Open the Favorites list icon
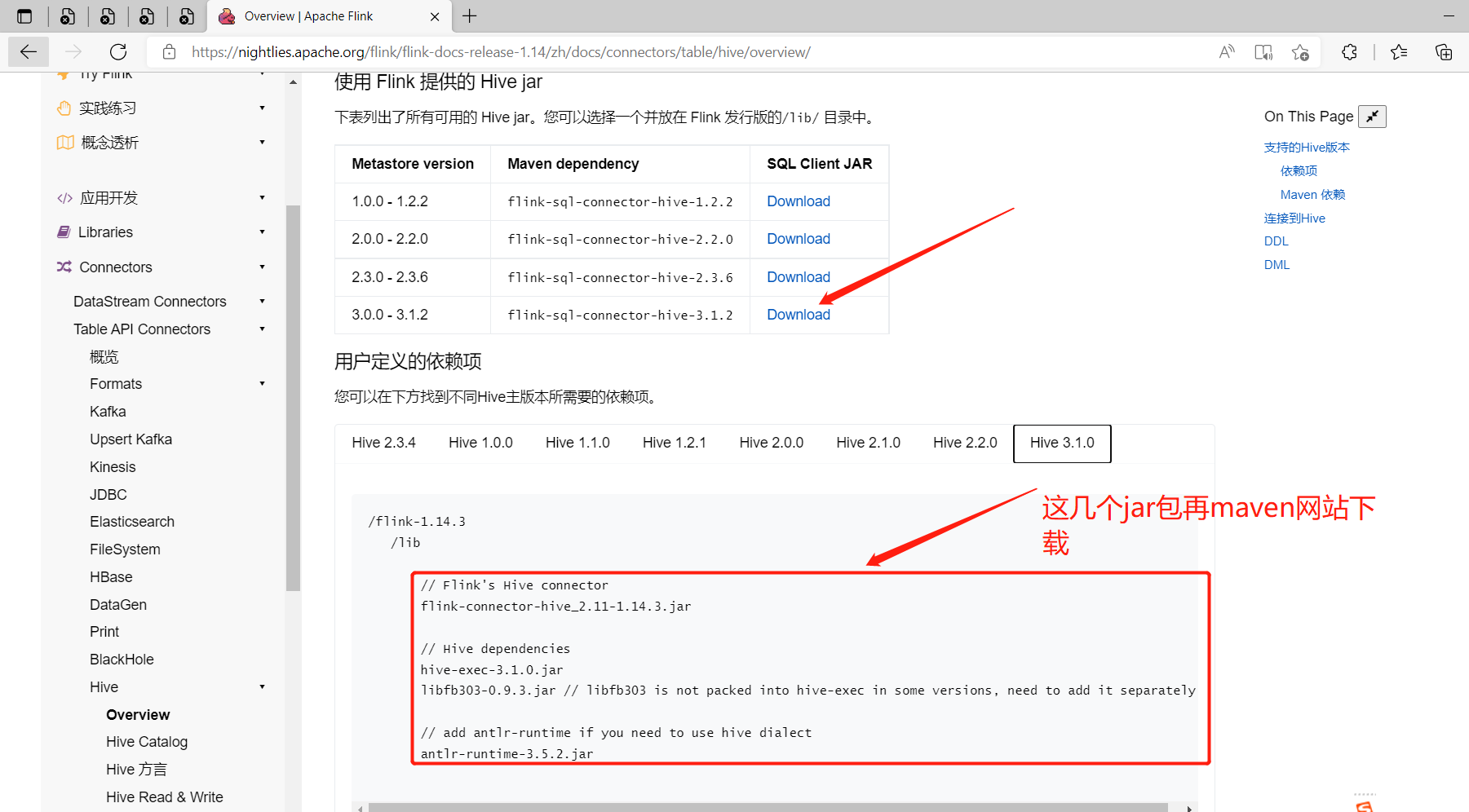1469x812 pixels. click(x=1399, y=52)
